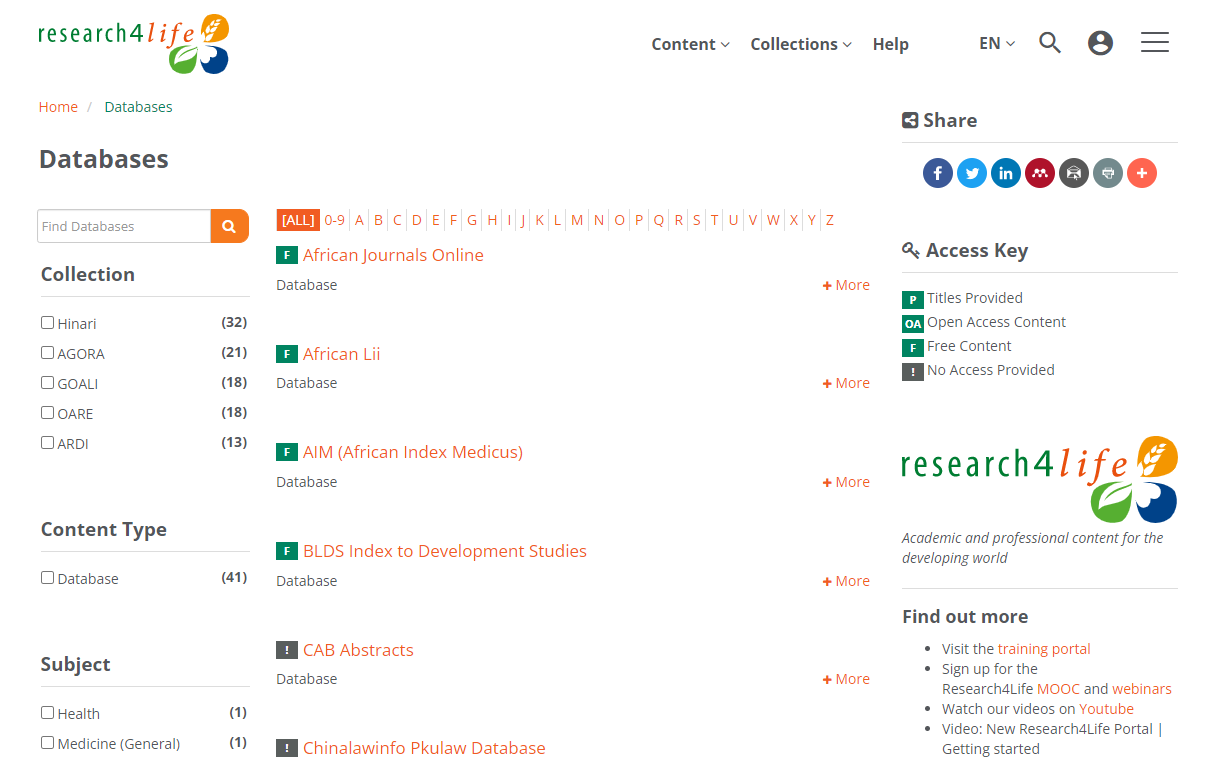Open the African Journals Online link
Viewport: 1219px width, 763px height.
point(393,255)
